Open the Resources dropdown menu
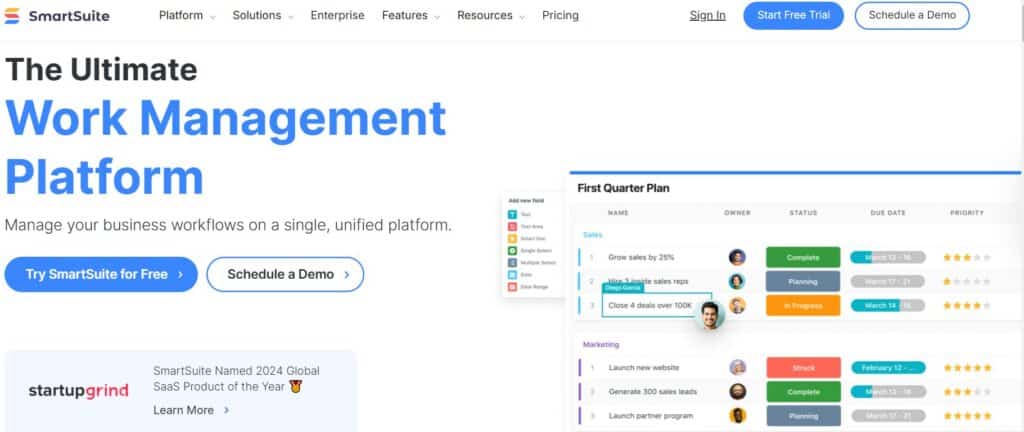The image size is (1024, 432). pos(490,16)
